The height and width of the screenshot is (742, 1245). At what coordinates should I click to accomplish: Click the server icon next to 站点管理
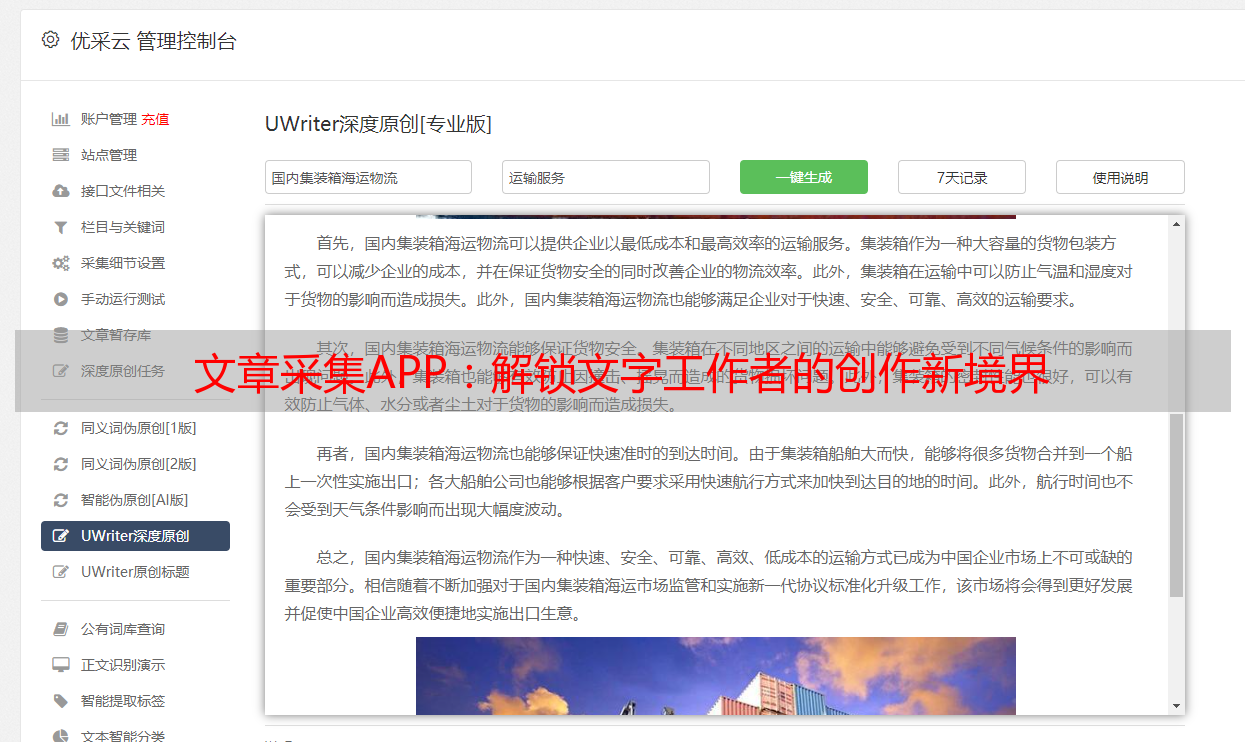61,155
